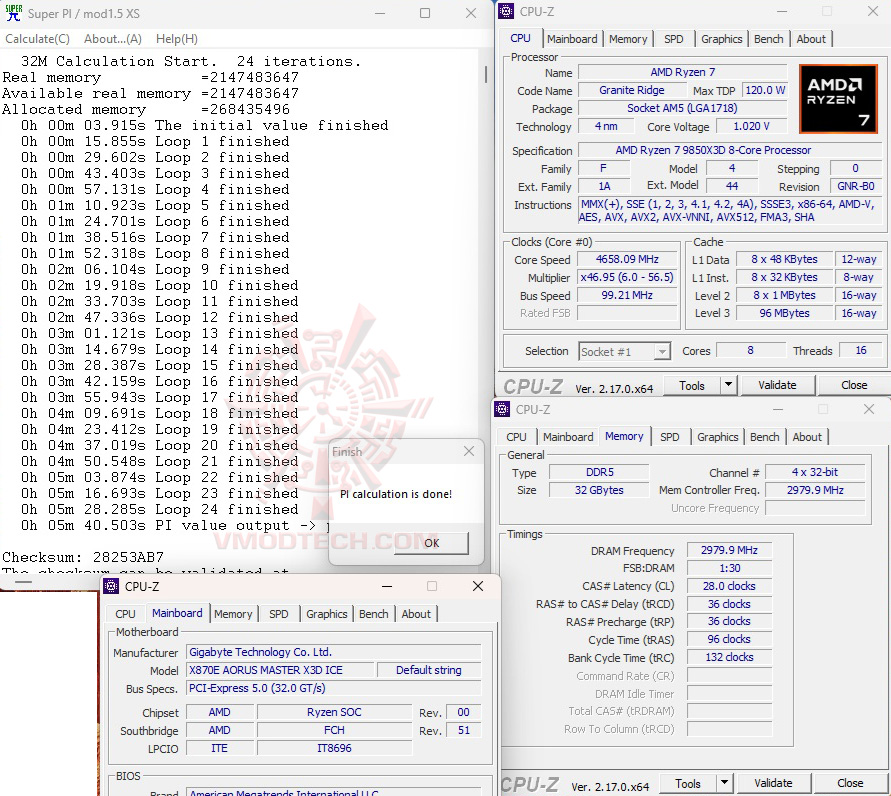Close the Finish dialog with its X
The height and width of the screenshot is (796, 891).
coord(469,451)
